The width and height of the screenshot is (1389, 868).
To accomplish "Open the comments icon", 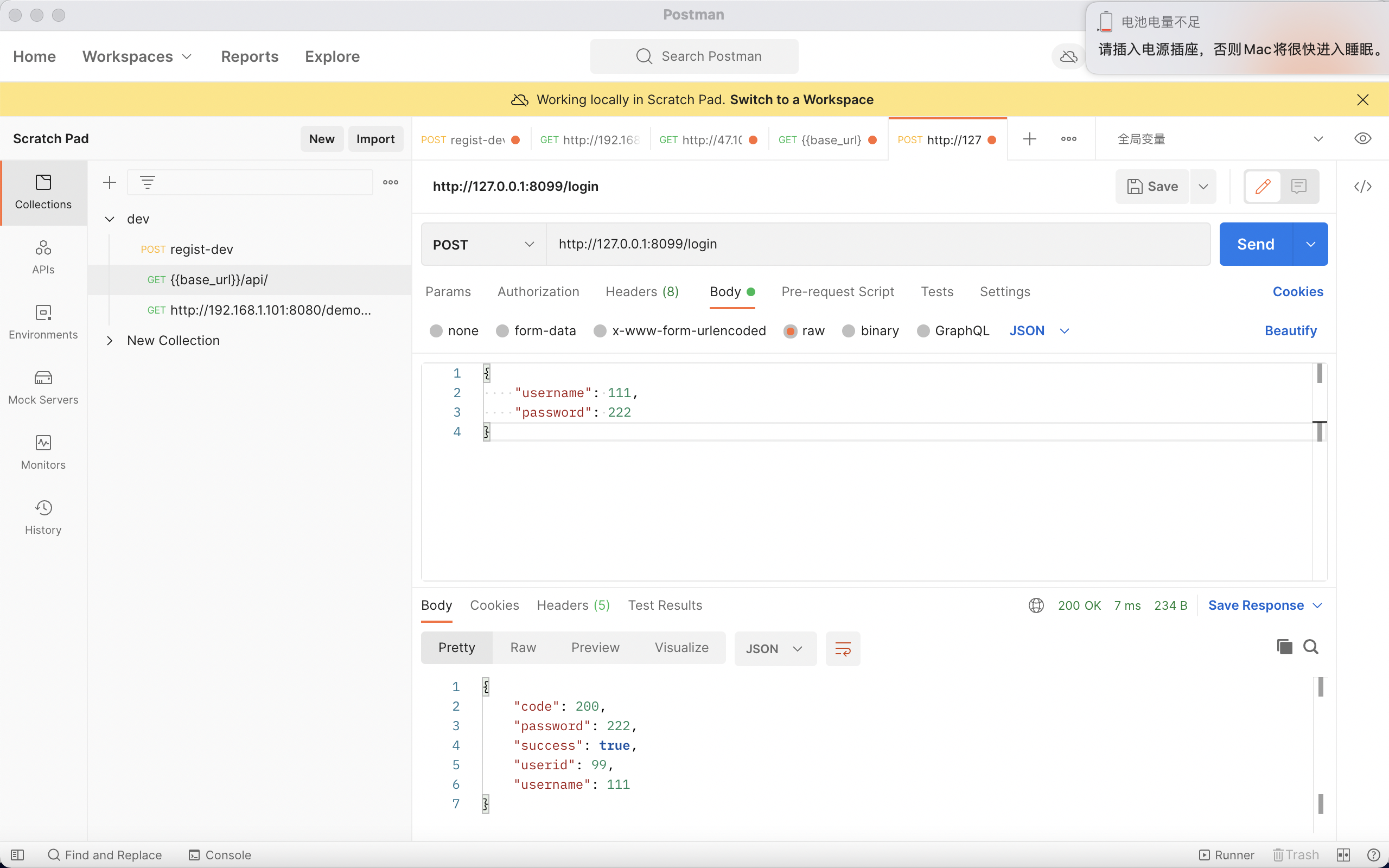I will 1299,187.
